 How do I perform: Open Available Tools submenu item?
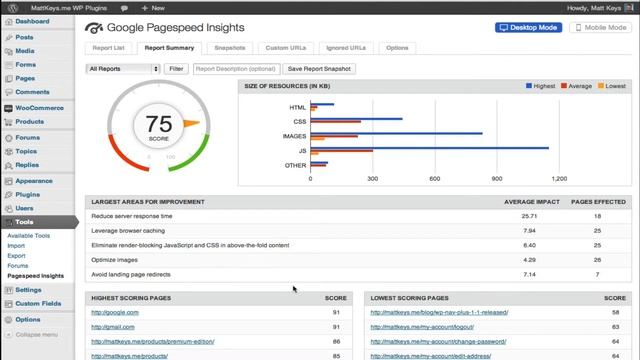point(29,236)
